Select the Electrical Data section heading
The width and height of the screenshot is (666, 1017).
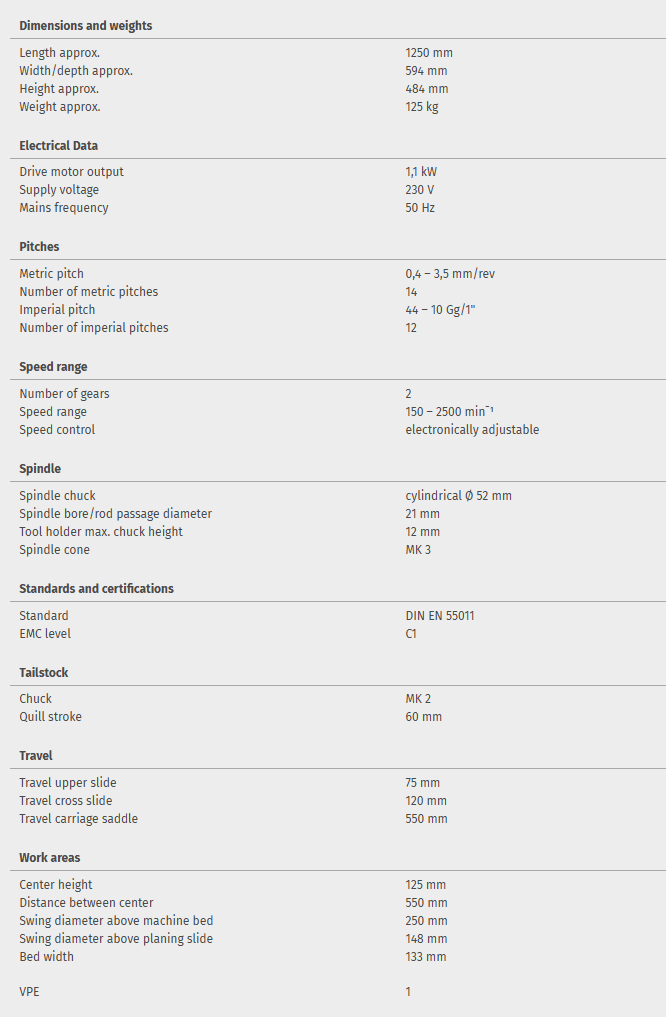pyautogui.click(x=59, y=146)
